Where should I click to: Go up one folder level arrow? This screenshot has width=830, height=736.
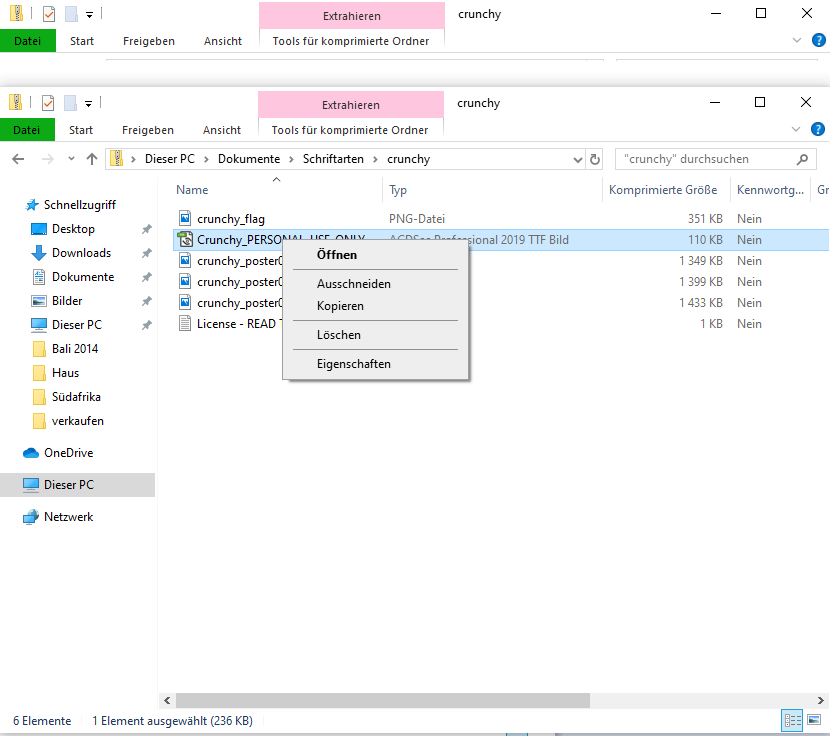[x=92, y=159]
